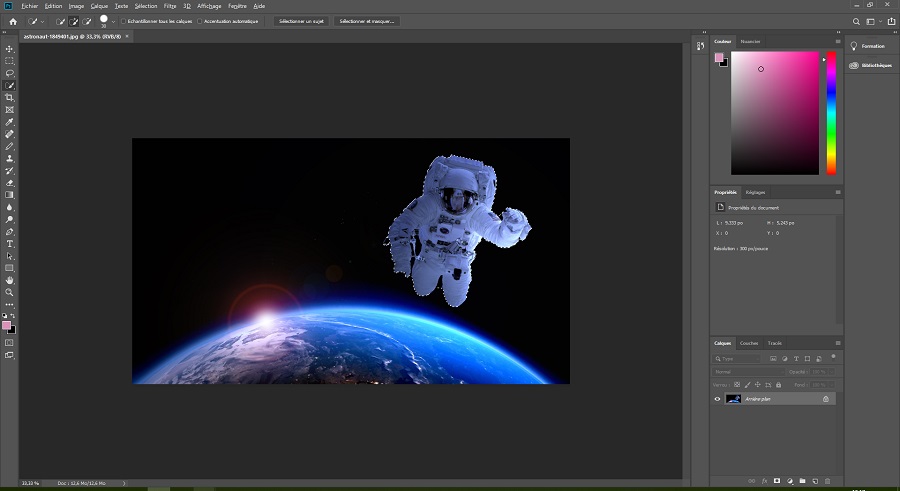Create a new layer group folder icon
Viewport: 900px width, 491px height.
coord(802,481)
